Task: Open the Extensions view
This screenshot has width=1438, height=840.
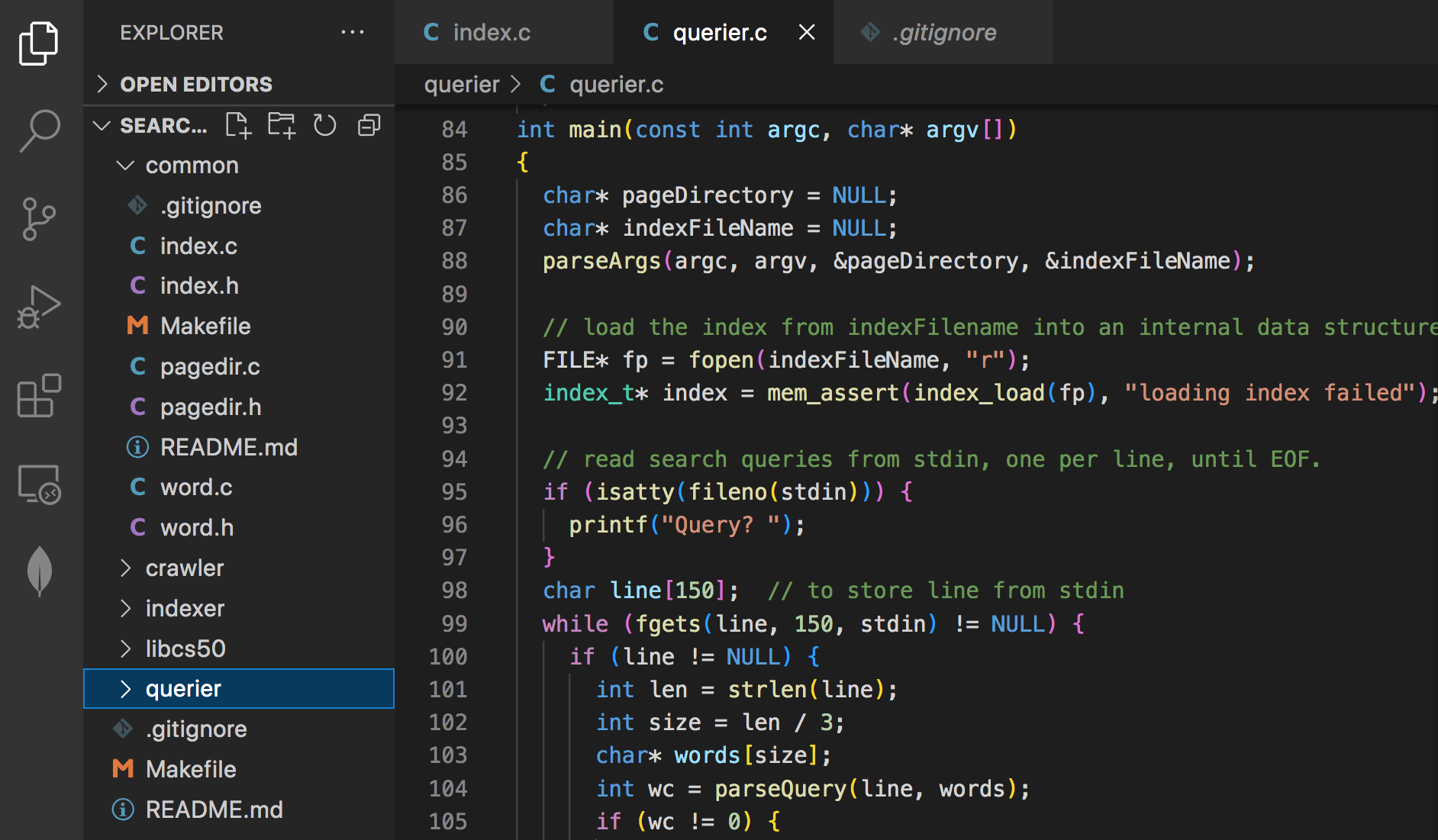Action: point(38,395)
